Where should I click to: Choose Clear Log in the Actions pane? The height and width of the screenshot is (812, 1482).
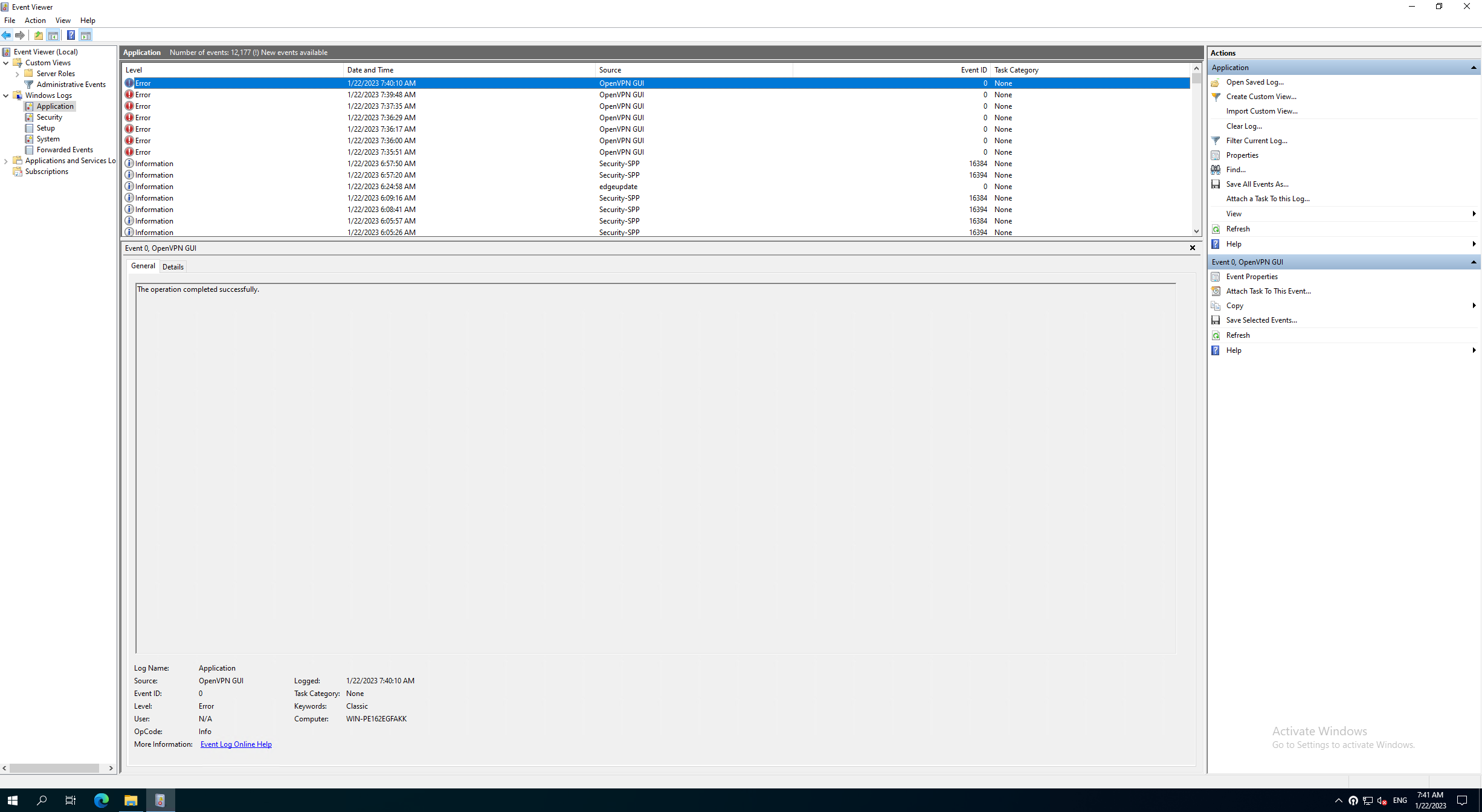click(1243, 126)
